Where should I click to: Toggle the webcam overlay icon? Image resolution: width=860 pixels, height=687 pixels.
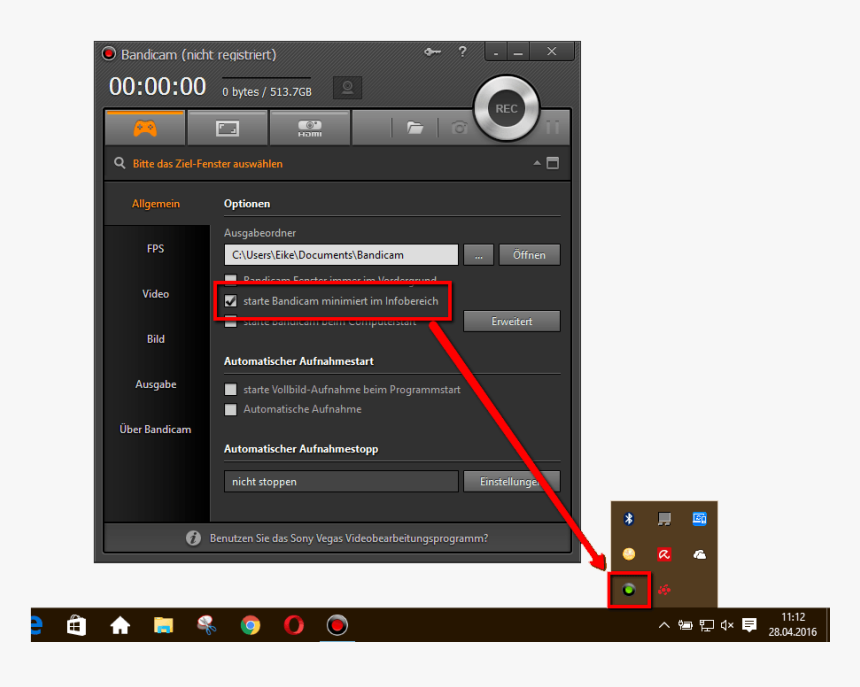(347, 88)
